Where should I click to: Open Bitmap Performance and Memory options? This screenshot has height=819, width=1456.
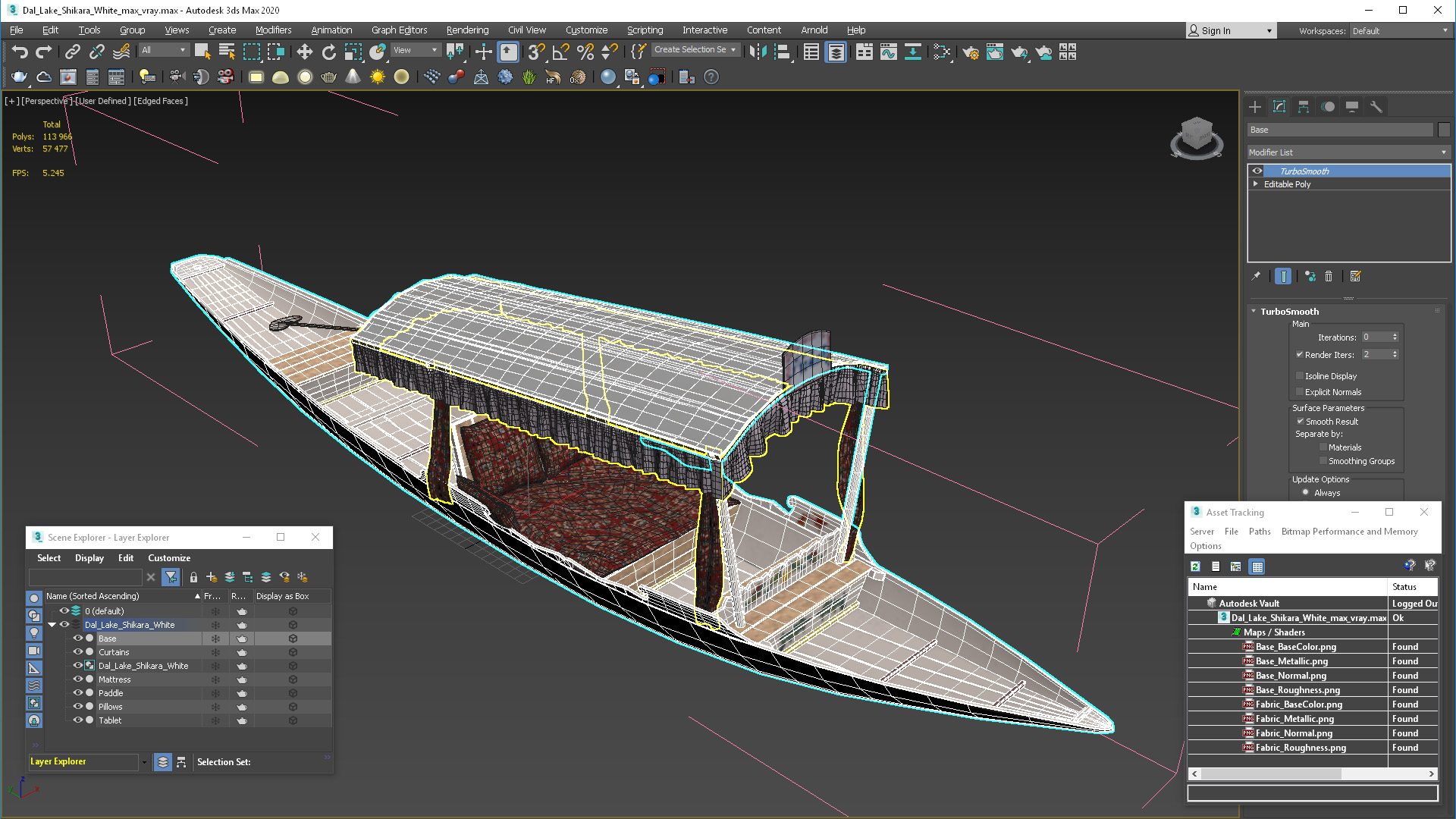click(x=1349, y=532)
